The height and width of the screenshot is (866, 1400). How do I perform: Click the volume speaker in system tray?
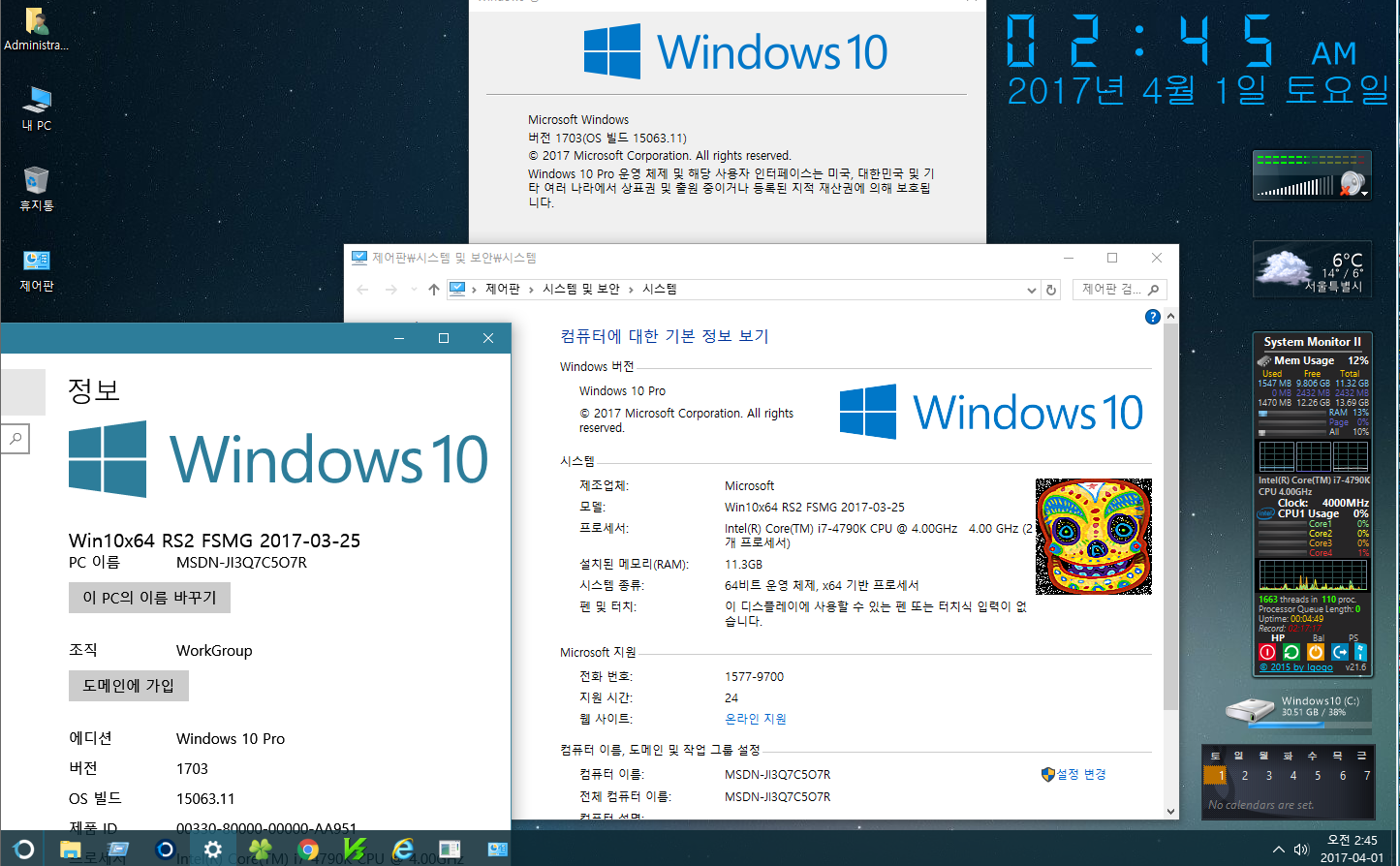1301,850
